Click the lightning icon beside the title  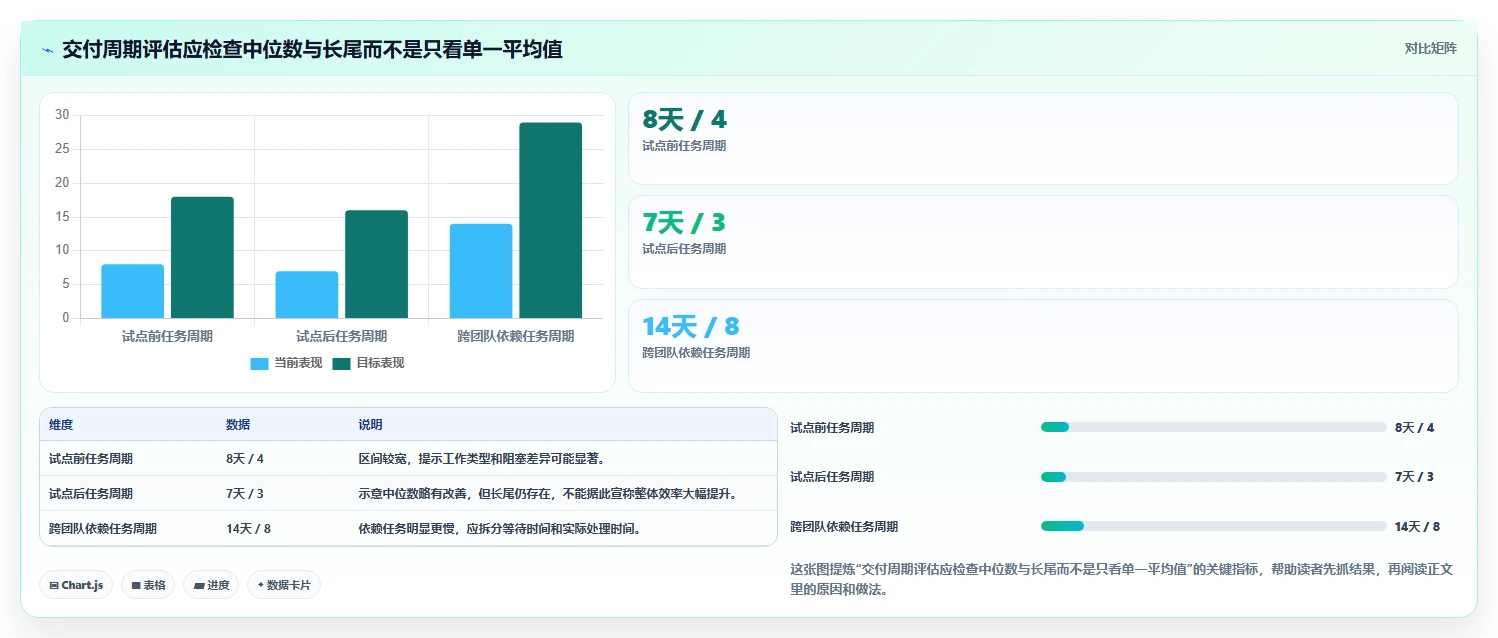(48, 49)
